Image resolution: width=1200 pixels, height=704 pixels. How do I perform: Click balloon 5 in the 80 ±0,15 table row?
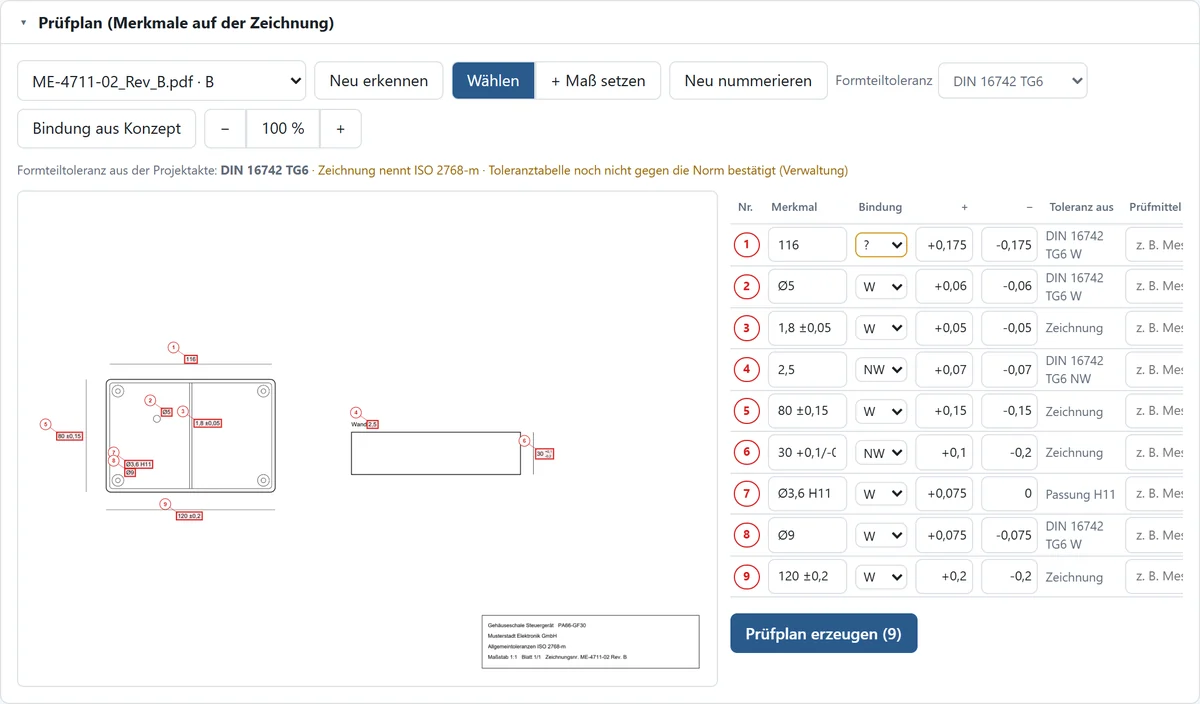point(746,411)
